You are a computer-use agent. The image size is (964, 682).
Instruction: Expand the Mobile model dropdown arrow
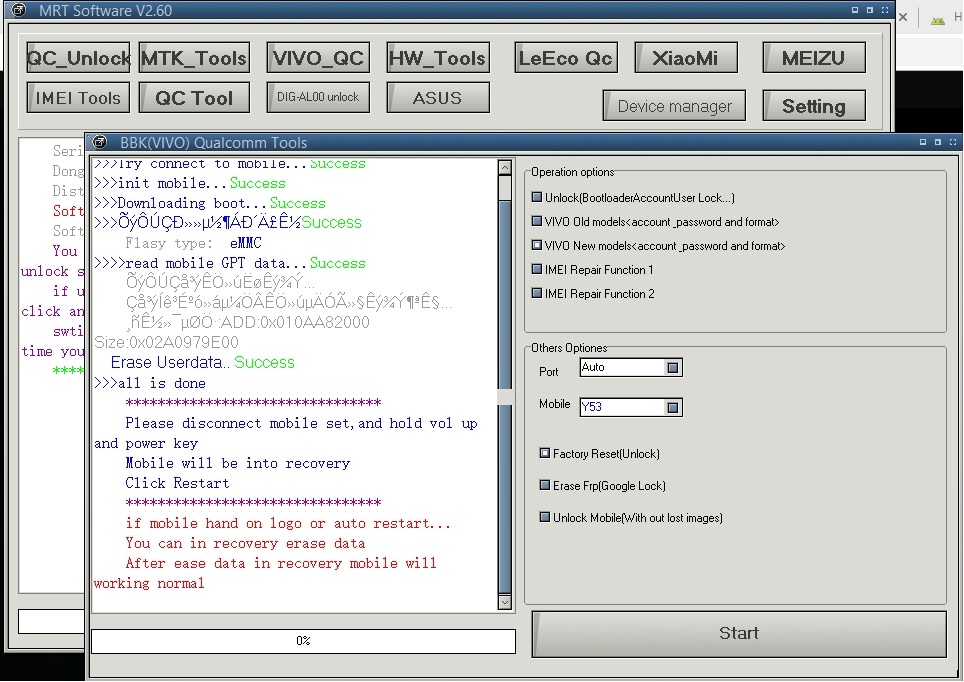pyautogui.click(x=673, y=407)
